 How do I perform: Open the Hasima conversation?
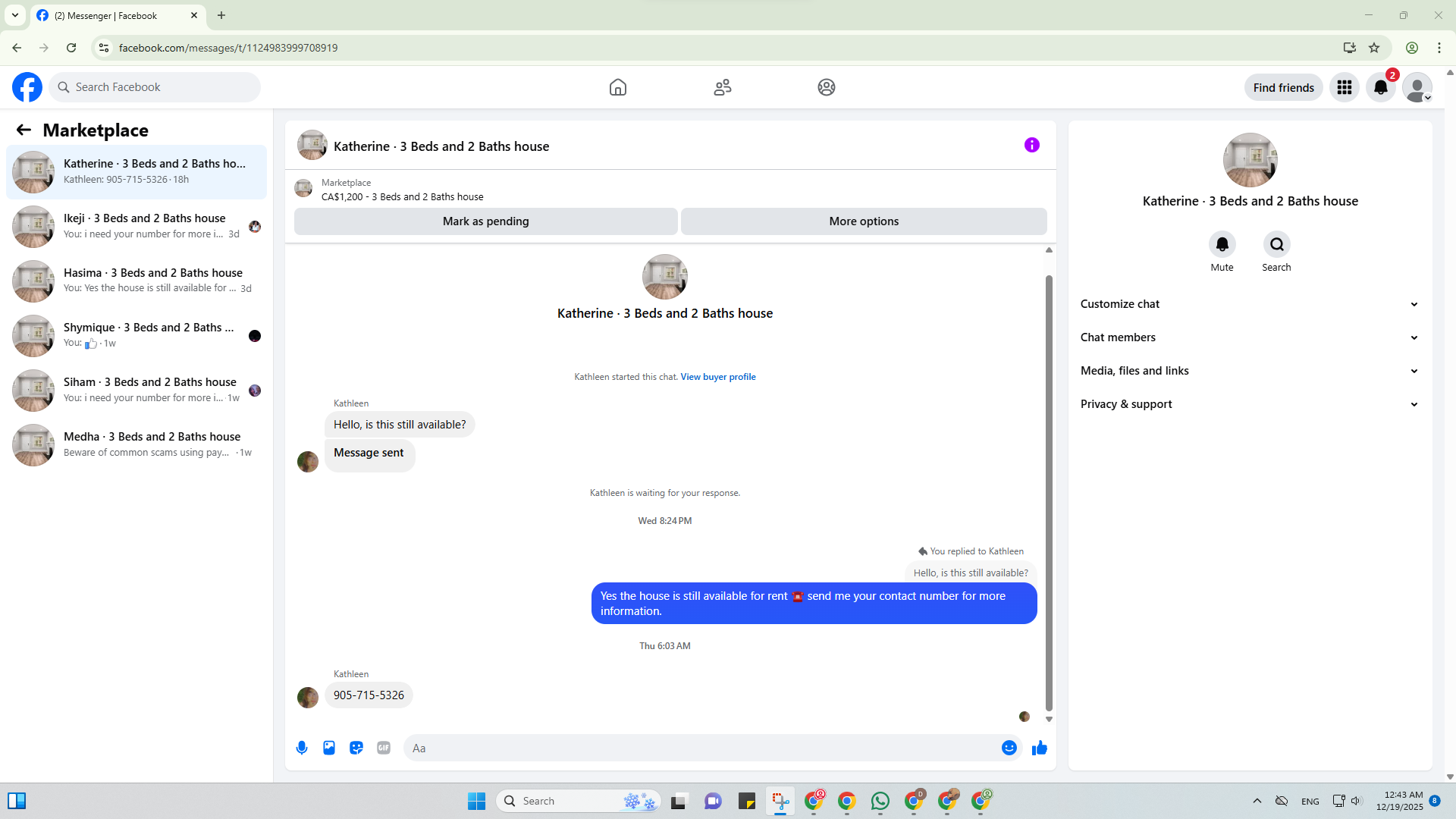click(136, 281)
